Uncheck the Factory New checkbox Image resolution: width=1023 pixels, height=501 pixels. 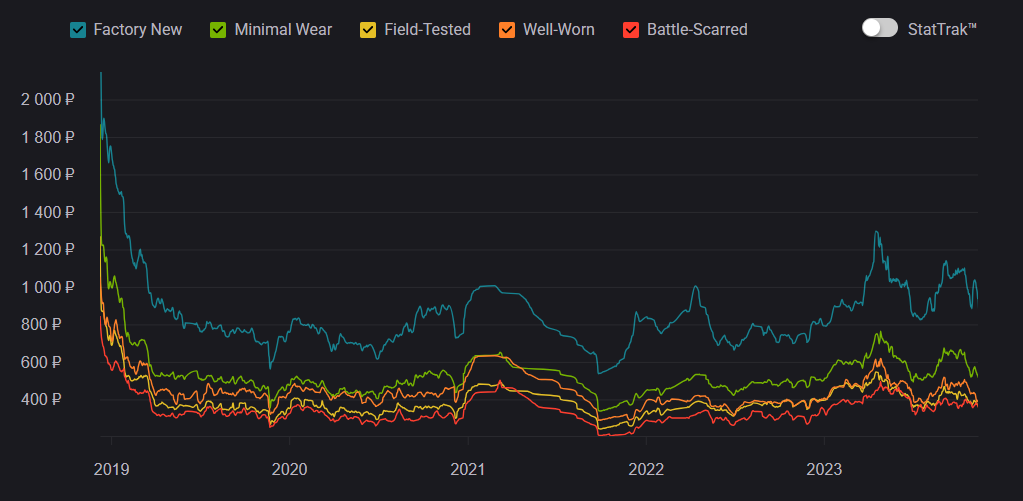coord(78,30)
